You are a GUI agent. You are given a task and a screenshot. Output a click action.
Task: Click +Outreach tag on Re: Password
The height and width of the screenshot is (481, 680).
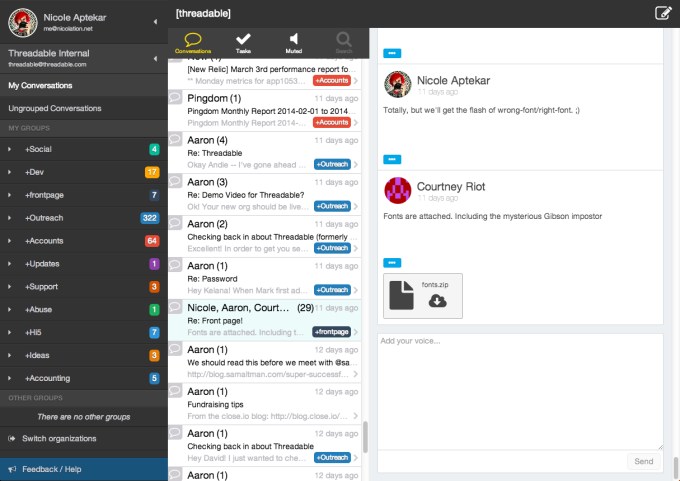coord(332,290)
